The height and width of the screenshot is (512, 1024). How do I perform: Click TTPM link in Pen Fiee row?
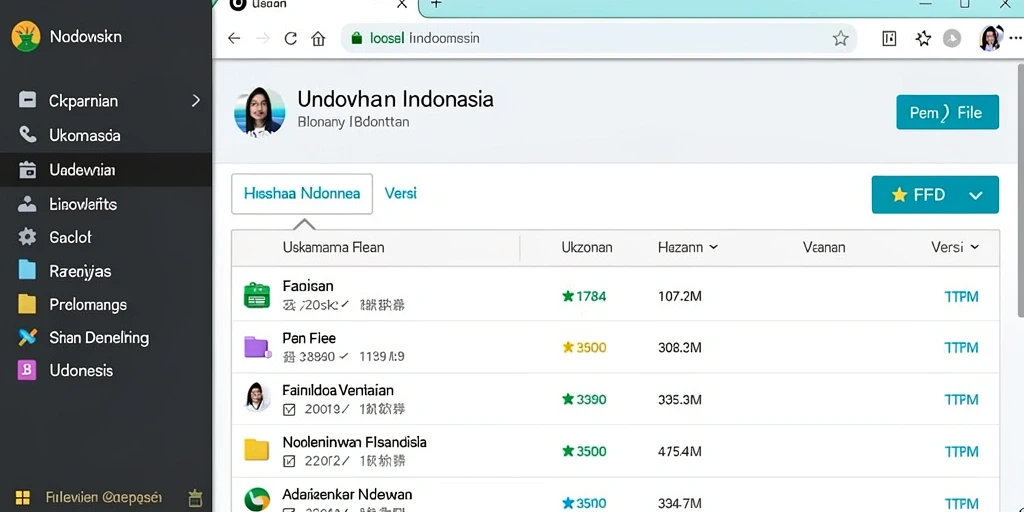pyautogui.click(x=961, y=347)
